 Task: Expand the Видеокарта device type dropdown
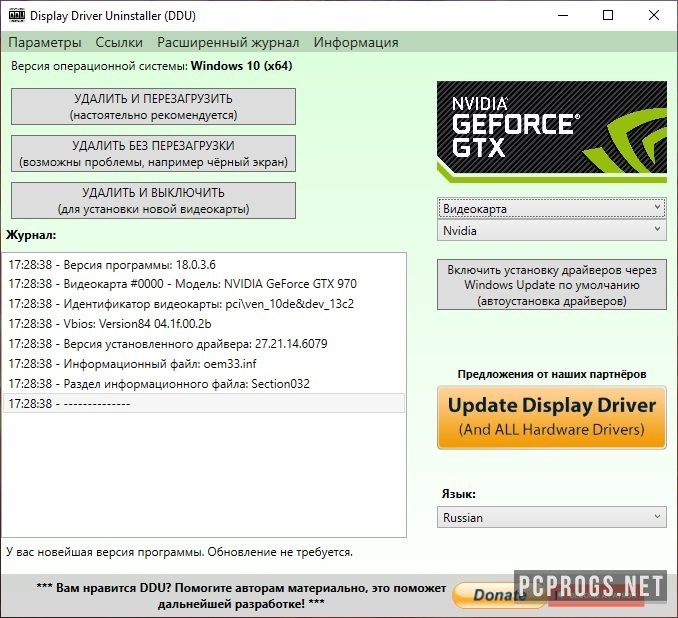click(x=552, y=208)
